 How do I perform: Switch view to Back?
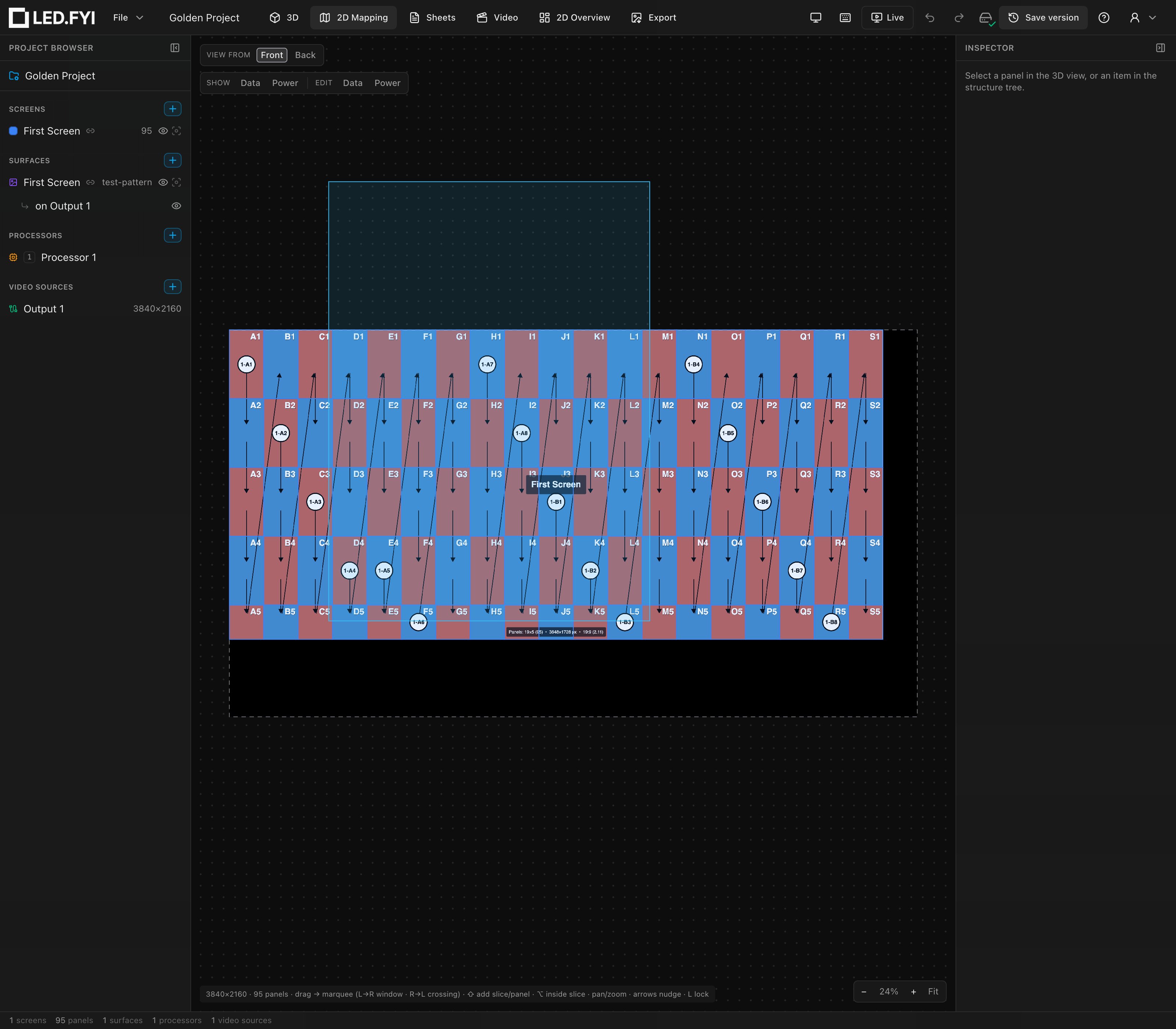click(x=305, y=55)
